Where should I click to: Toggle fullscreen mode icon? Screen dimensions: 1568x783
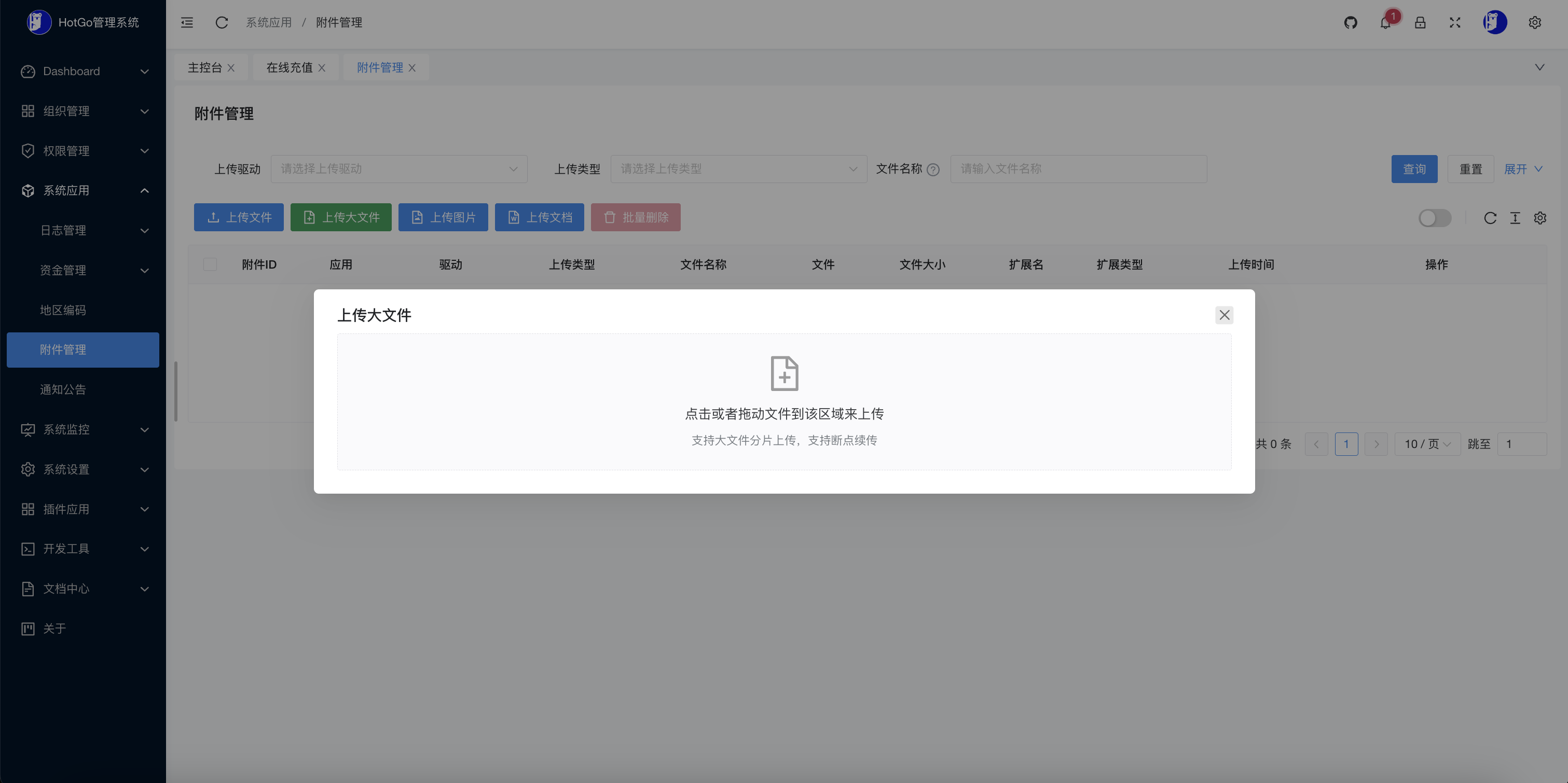(1454, 22)
